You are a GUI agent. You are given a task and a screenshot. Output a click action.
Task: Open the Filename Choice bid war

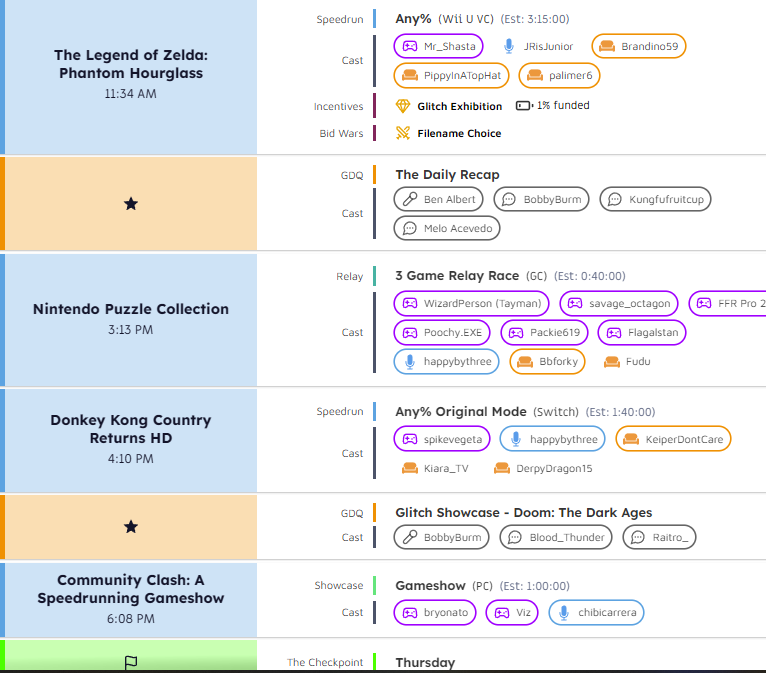point(459,133)
